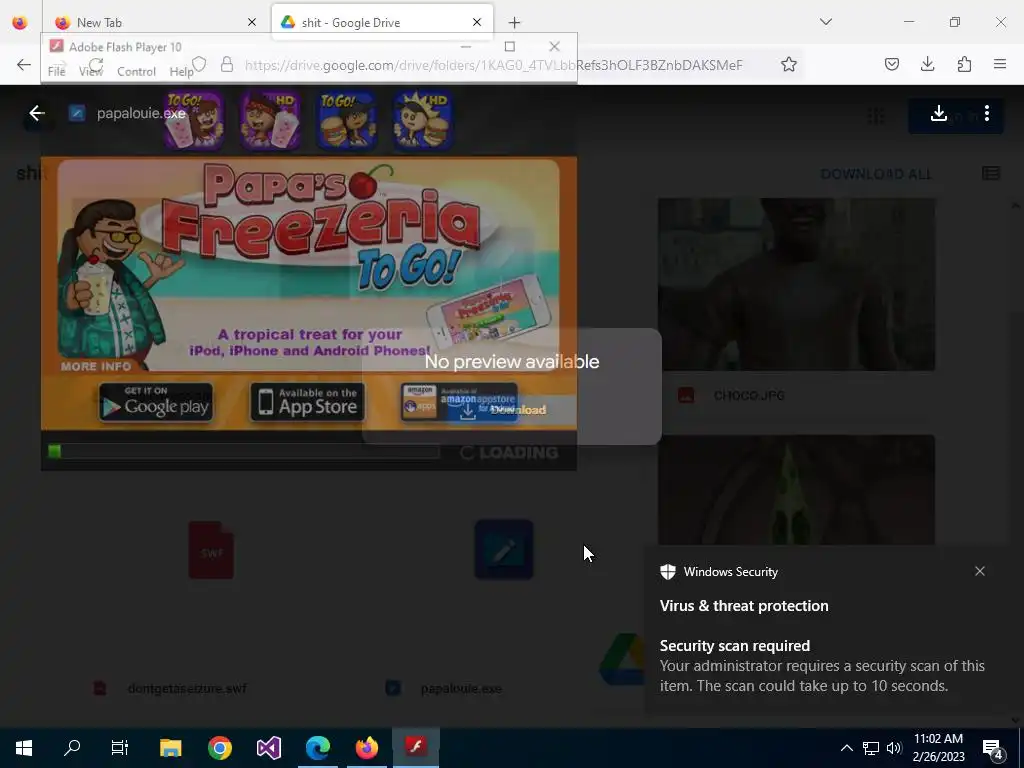This screenshot has width=1024, height=768.
Task: Go back from the papalouie.exe preview
Action: pos(37,114)
